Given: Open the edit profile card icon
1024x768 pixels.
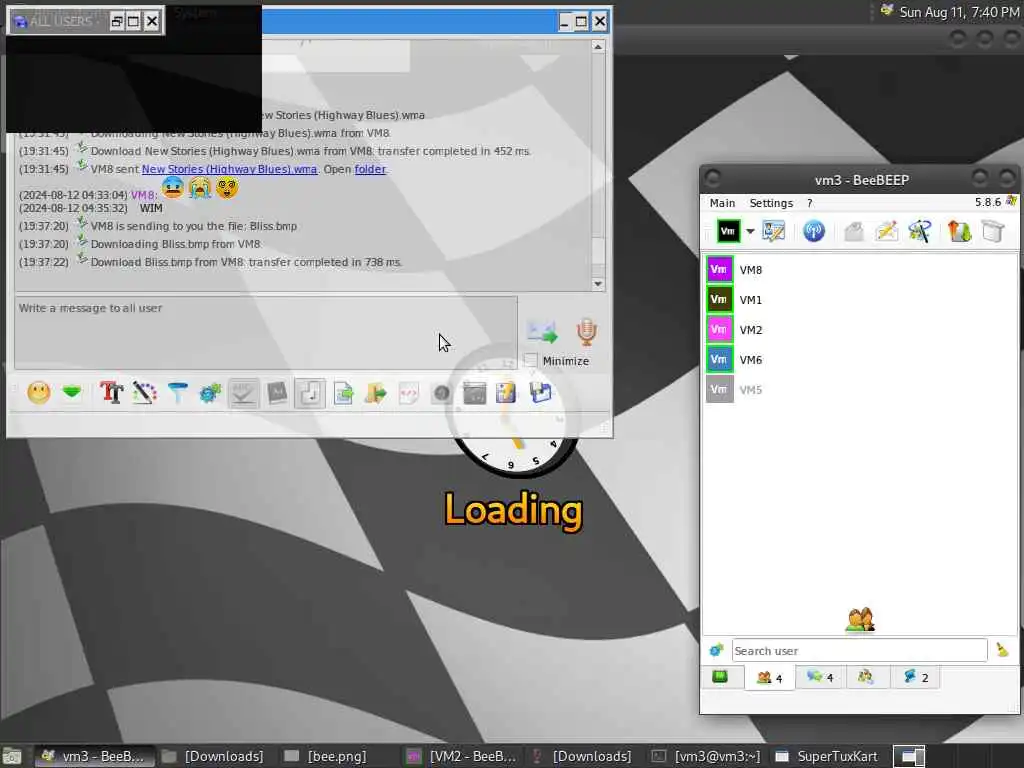Looking at the screenshot, I should pos(774,231).
